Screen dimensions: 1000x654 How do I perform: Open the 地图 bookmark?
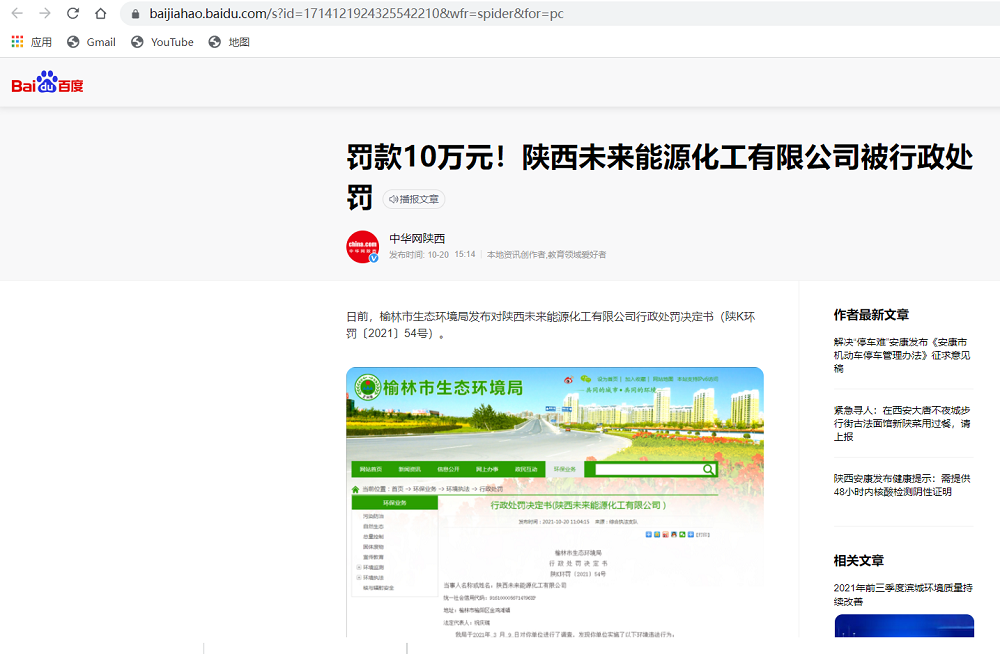229,42
